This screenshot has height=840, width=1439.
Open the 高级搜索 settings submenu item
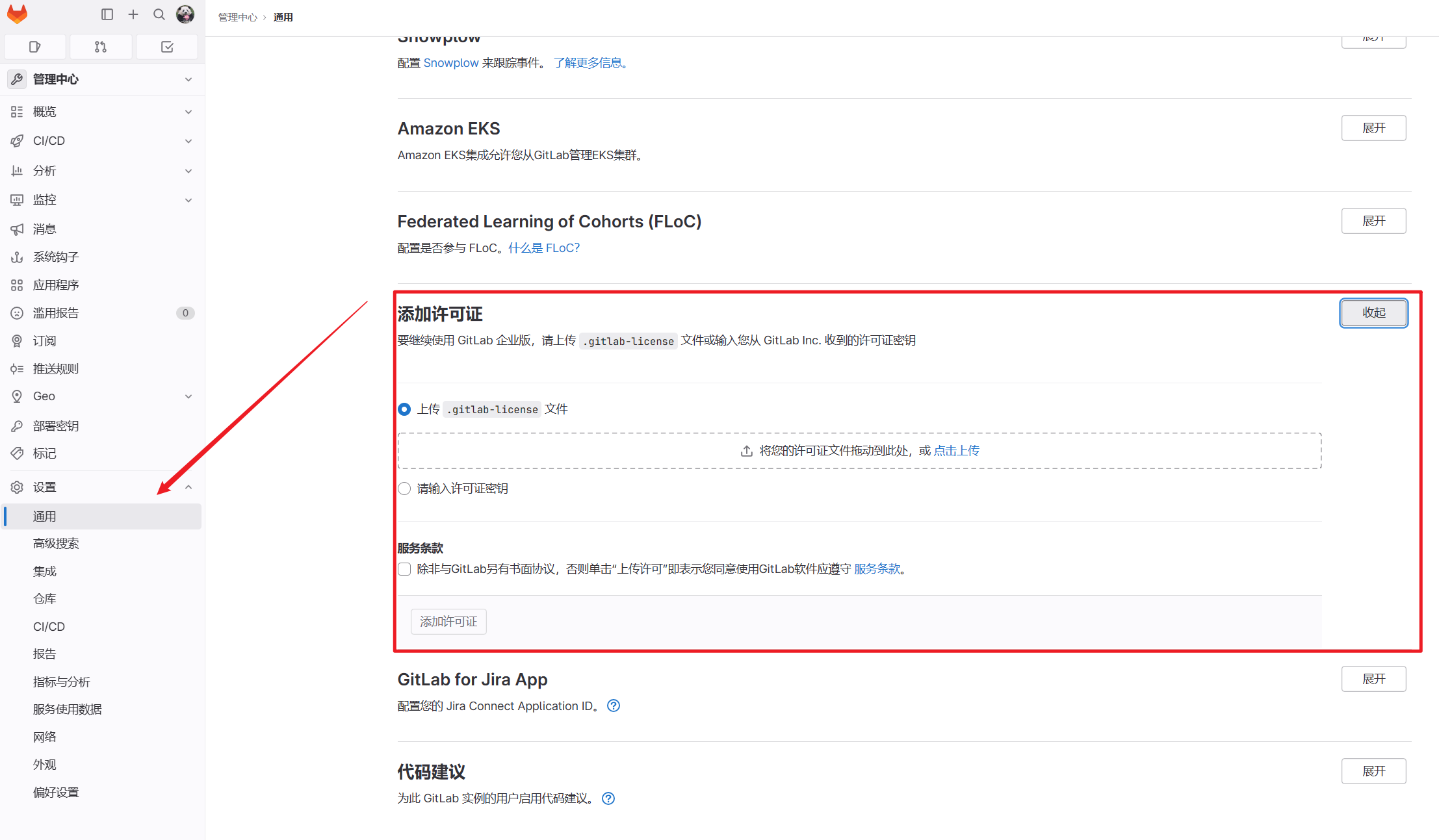pos(102,544)
